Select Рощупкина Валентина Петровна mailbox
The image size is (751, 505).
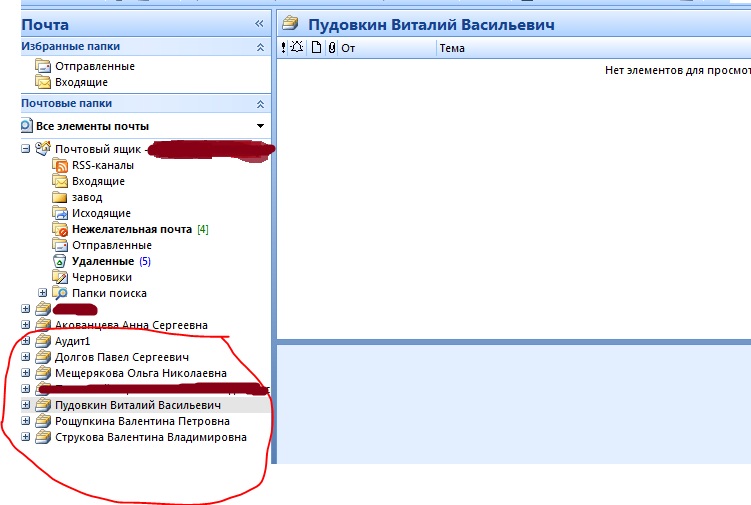tap(142, 421)
